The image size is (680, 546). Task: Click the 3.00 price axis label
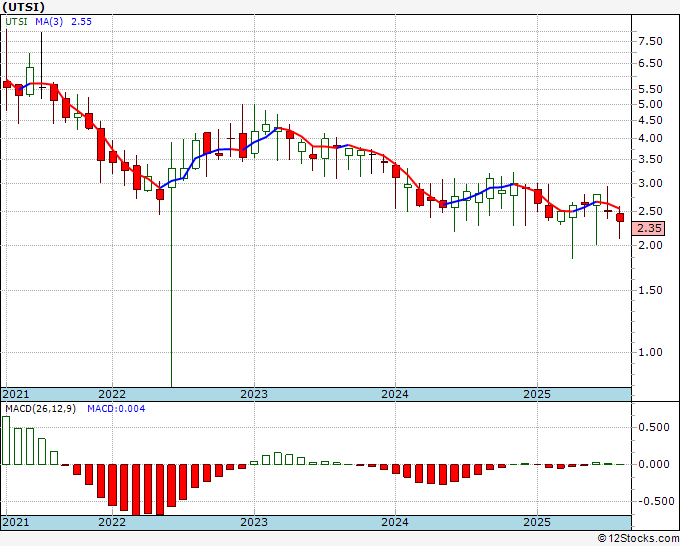(650, 183)
